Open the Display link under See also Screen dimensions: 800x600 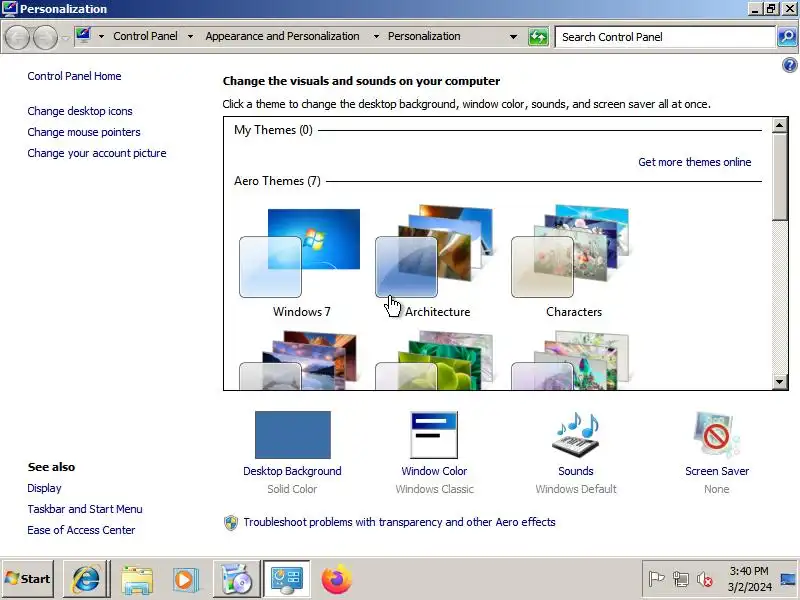[x=44, y=488]
